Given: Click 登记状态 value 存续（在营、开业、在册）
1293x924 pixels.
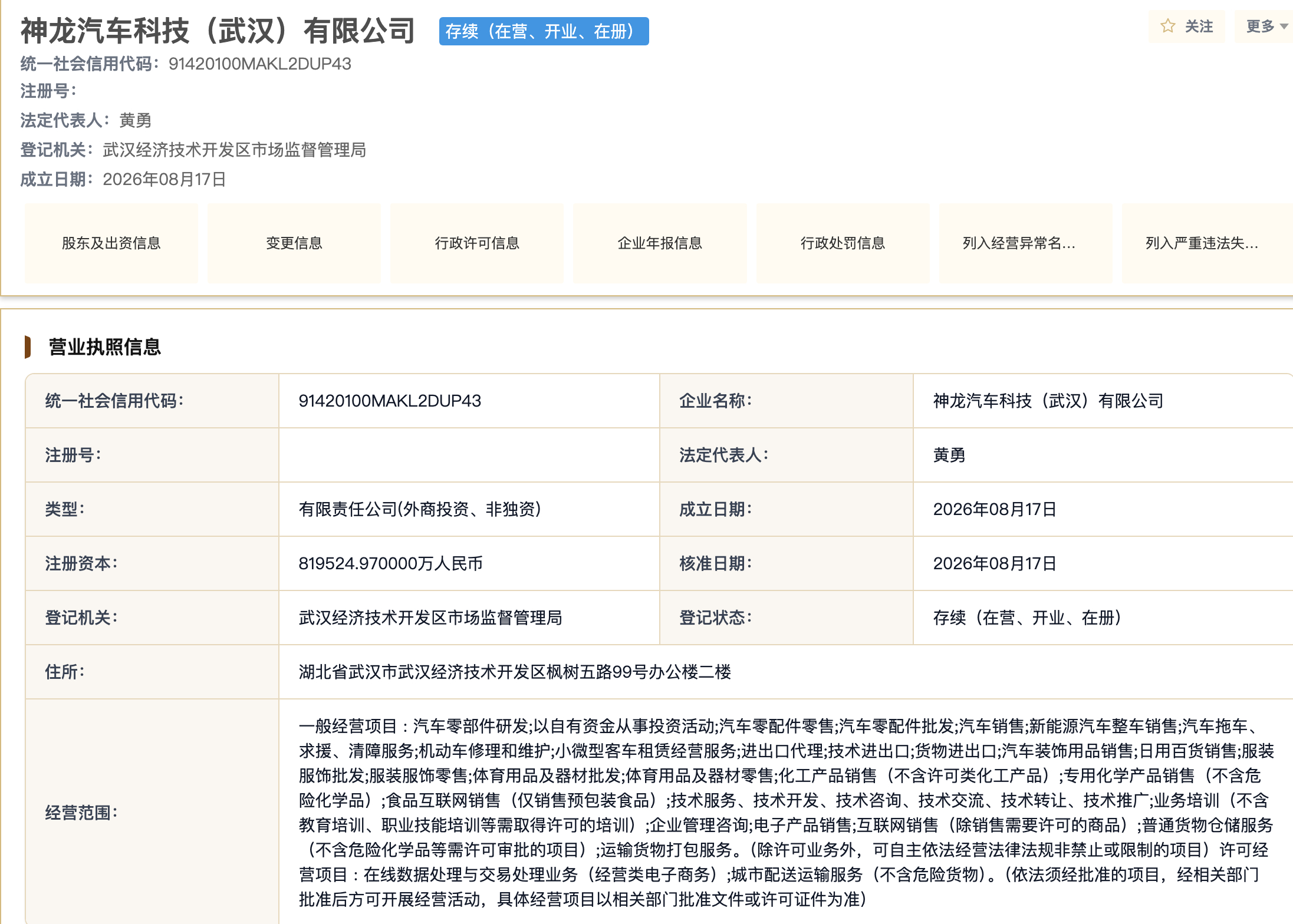Looking at the screenshot, I should 1026,618.
